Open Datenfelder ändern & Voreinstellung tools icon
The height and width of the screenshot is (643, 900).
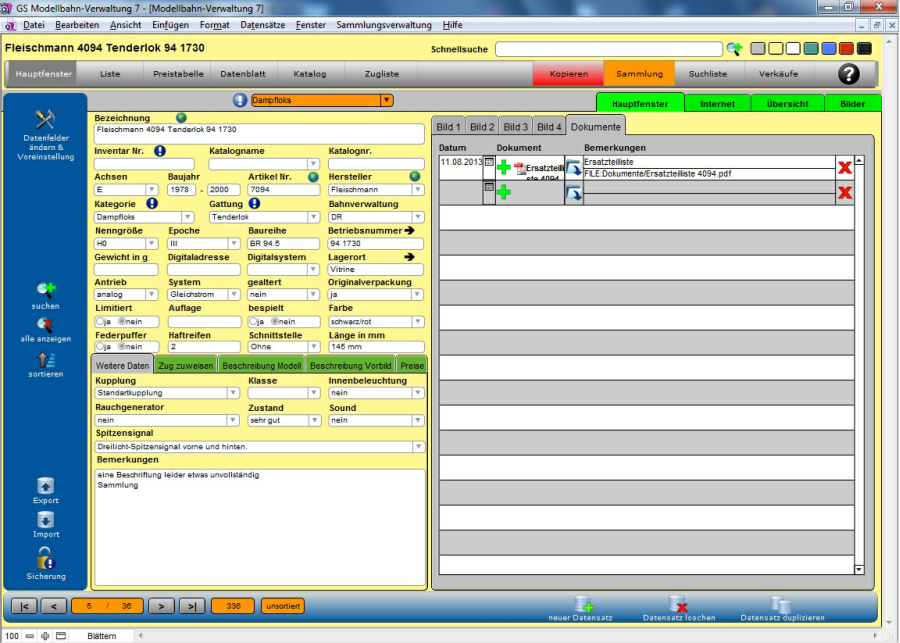pos(45,119)
